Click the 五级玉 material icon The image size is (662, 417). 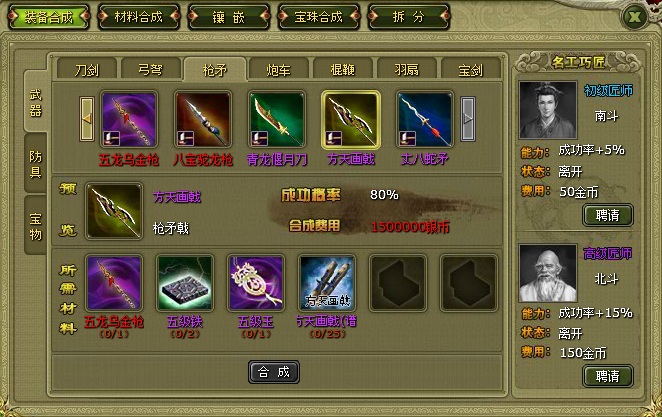point(256,283)
